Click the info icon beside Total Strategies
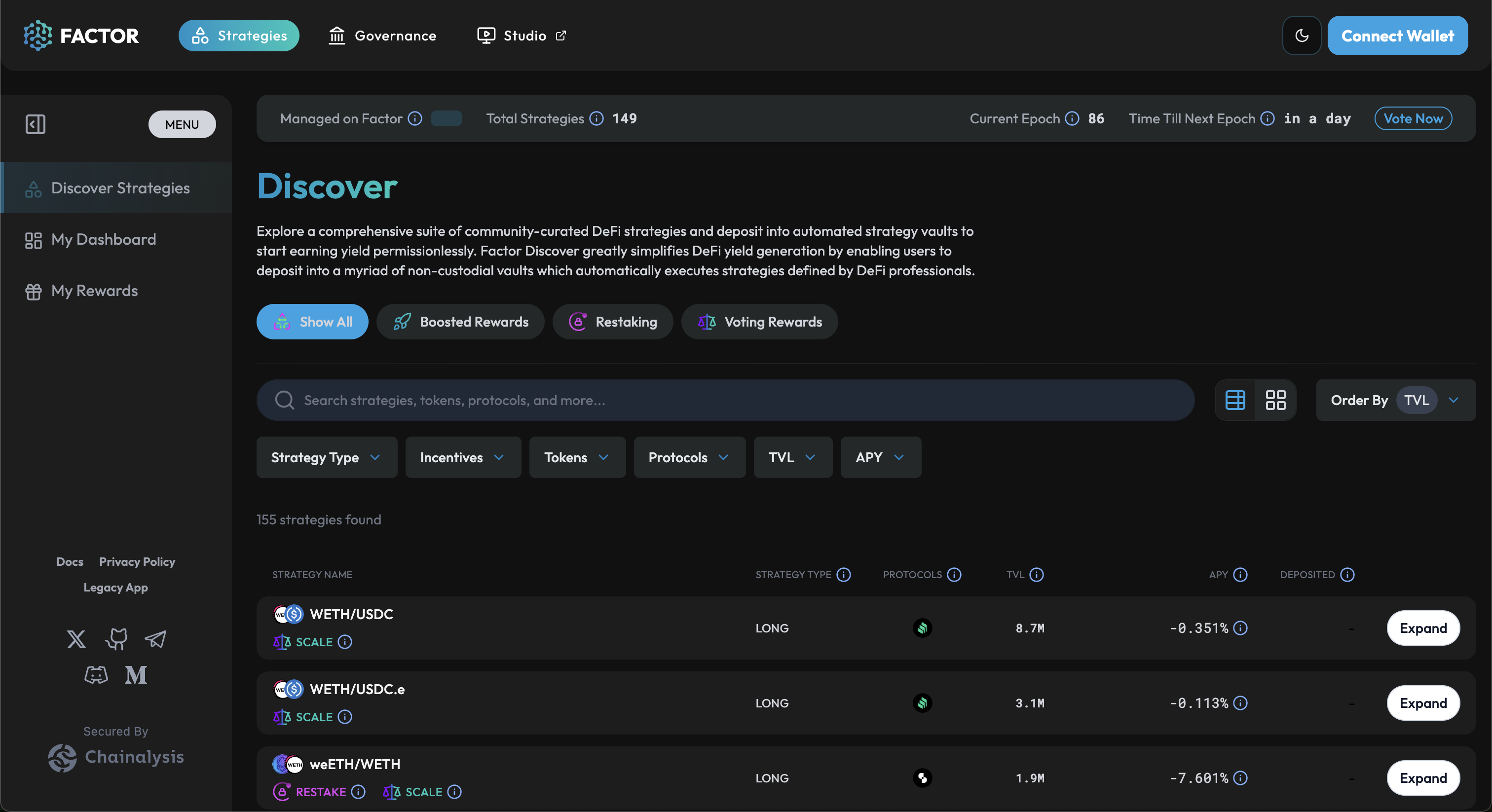 [x=597, y=119]
